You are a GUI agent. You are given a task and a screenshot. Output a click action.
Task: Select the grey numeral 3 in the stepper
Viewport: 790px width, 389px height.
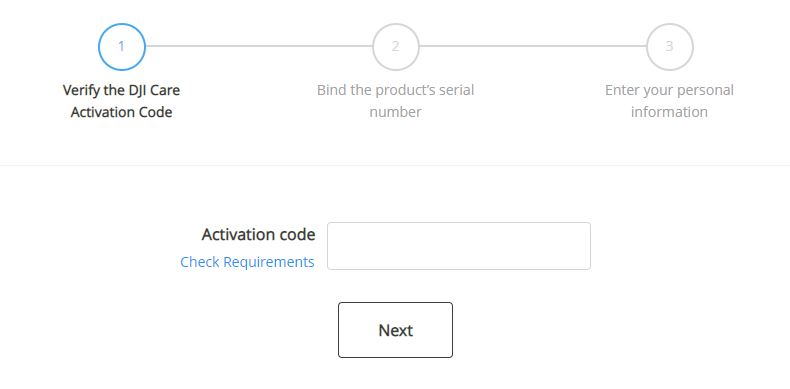tap(669, 46)
